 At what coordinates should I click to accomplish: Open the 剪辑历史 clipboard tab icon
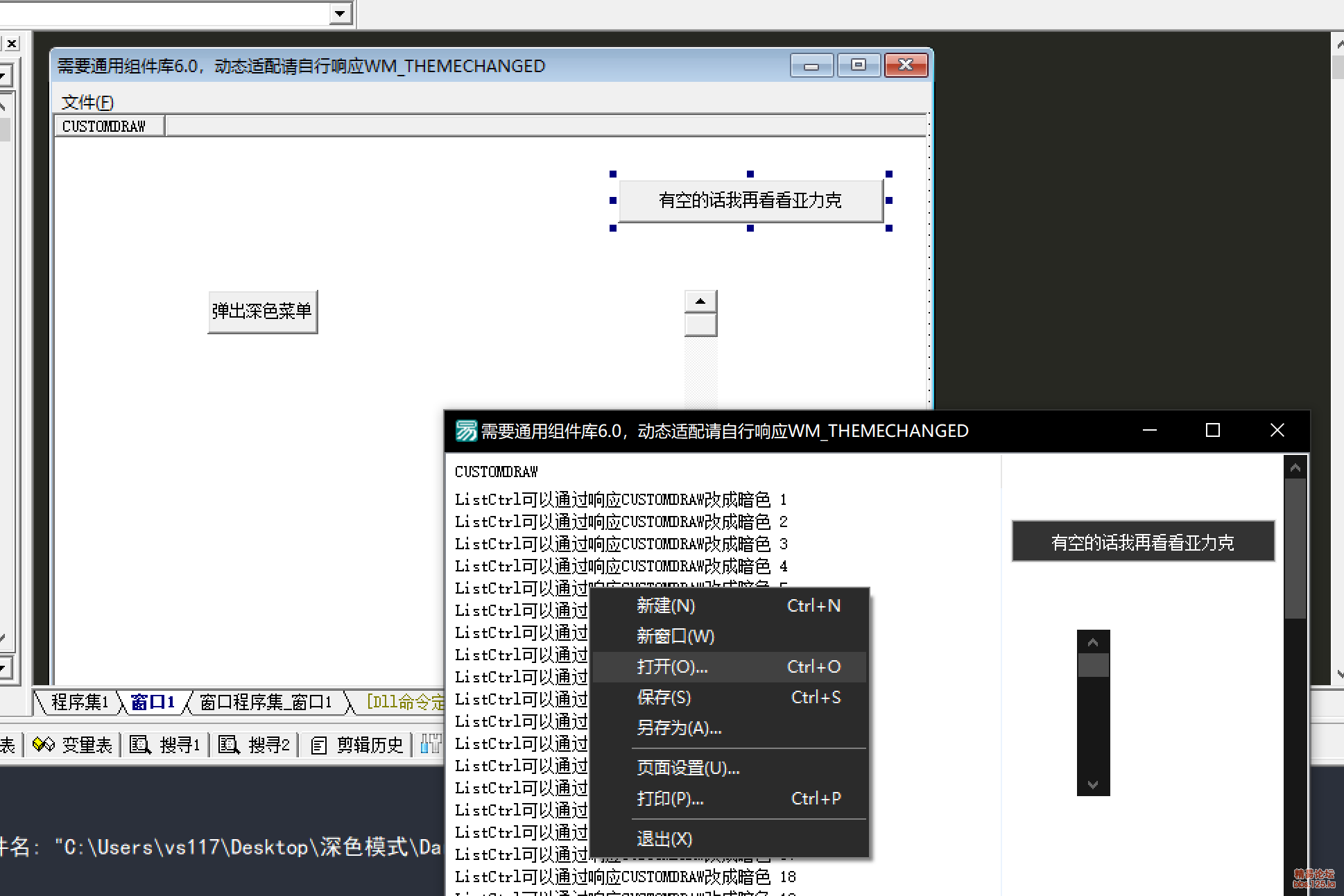(319, 746)
